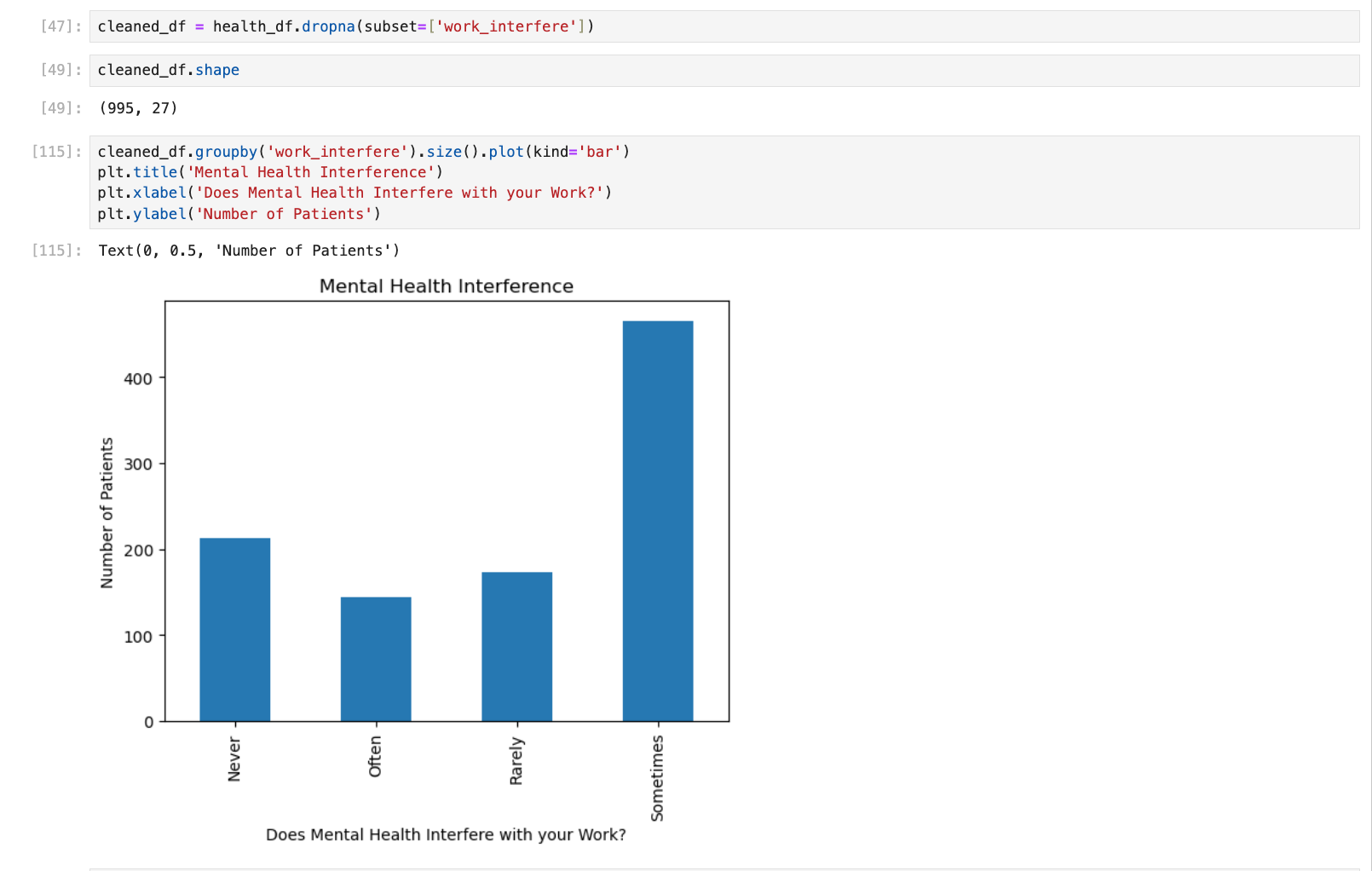This screenshot has width=1372, height=871.
Task: Click the groupby plot line in cell 115
Action: pos(363,152)
